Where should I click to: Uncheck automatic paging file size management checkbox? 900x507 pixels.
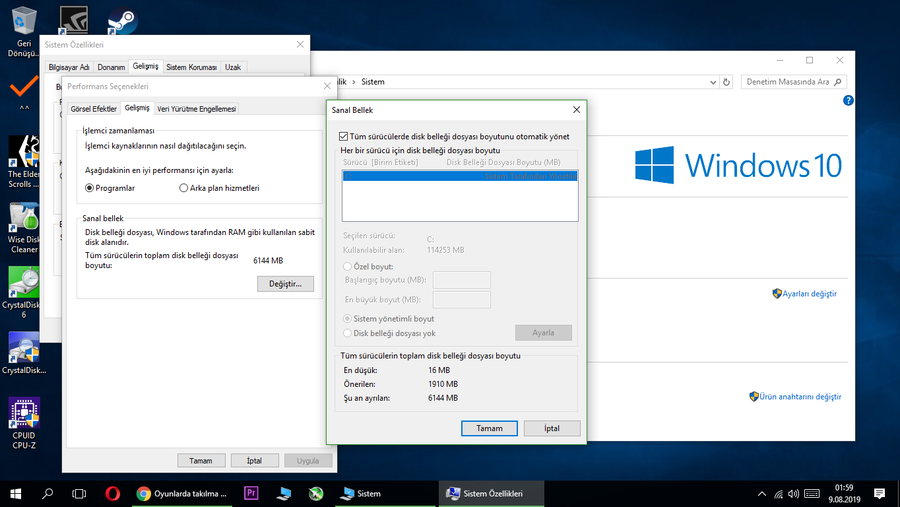click(x=344, y=135)
